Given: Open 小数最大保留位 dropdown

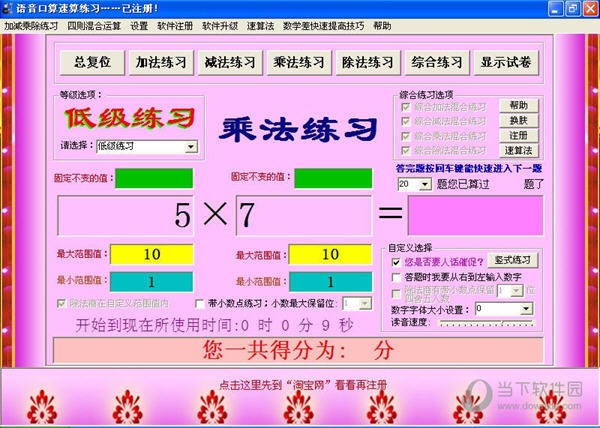Looking at the screenshot, I should tap(365, 304).
